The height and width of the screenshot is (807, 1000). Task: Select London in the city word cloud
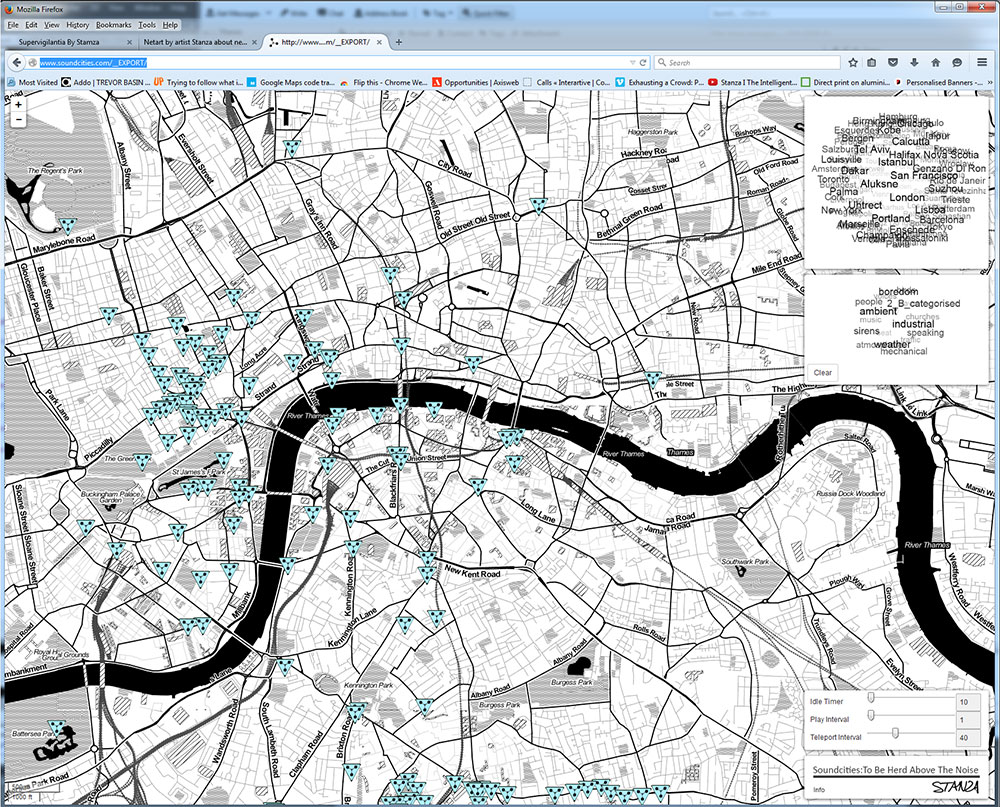click(907, 197)
